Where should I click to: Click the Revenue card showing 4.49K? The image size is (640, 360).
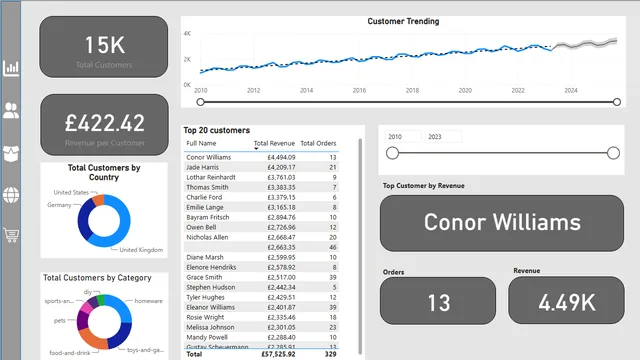tap(567, 300)
